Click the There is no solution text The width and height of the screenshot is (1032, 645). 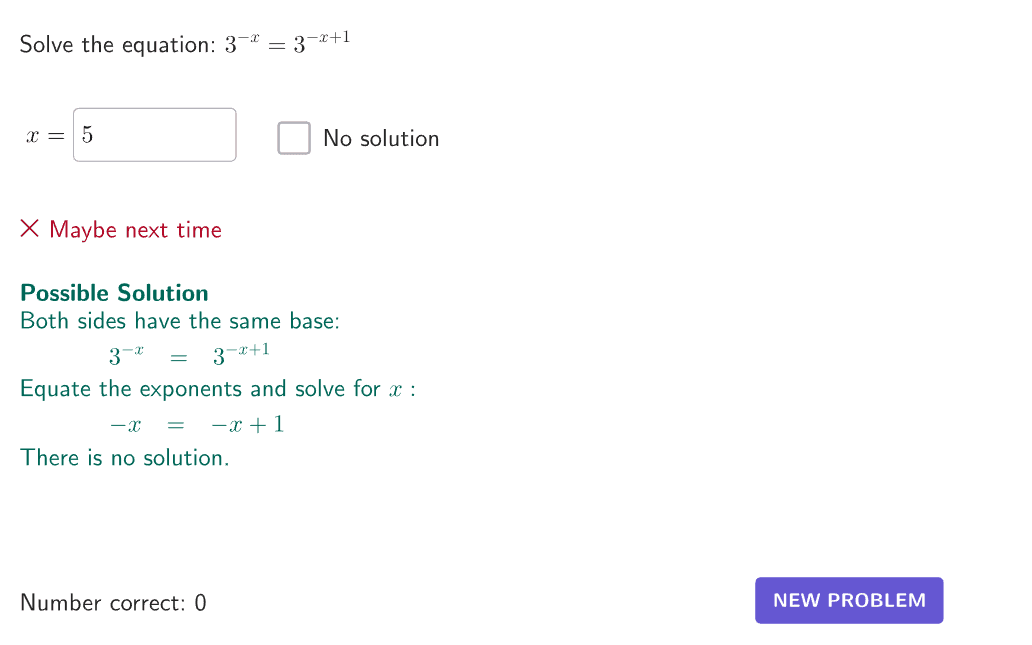point(124,457)
